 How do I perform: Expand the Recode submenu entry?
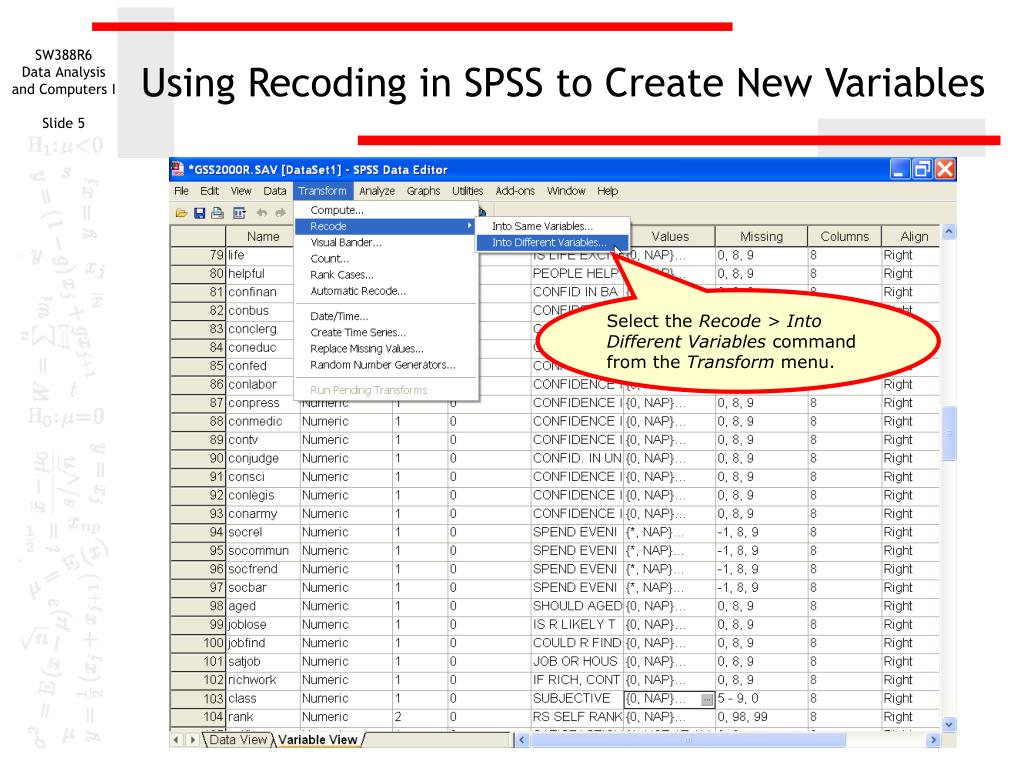pos(386,227)
